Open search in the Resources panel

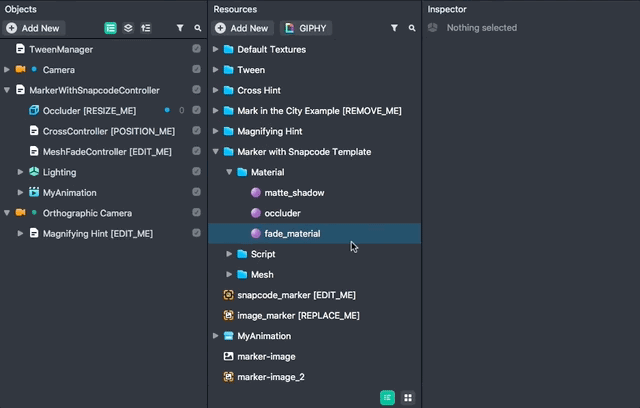coord(412,29)
